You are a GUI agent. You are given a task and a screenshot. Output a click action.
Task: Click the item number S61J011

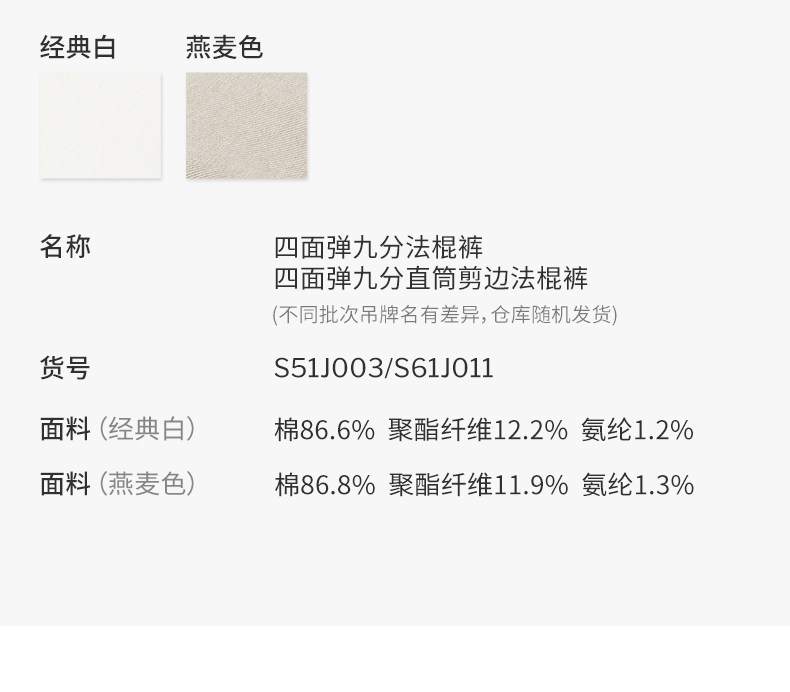click(x=443, y=369)
